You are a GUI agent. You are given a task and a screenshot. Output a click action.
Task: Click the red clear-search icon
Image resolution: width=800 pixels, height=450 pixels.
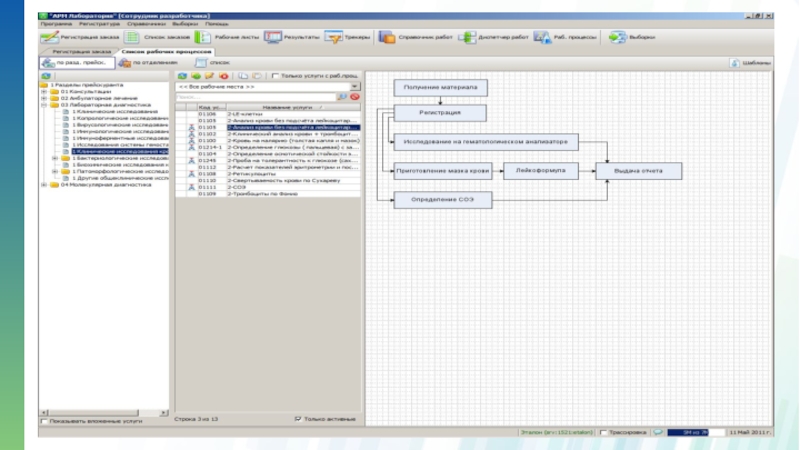[354, 97]
